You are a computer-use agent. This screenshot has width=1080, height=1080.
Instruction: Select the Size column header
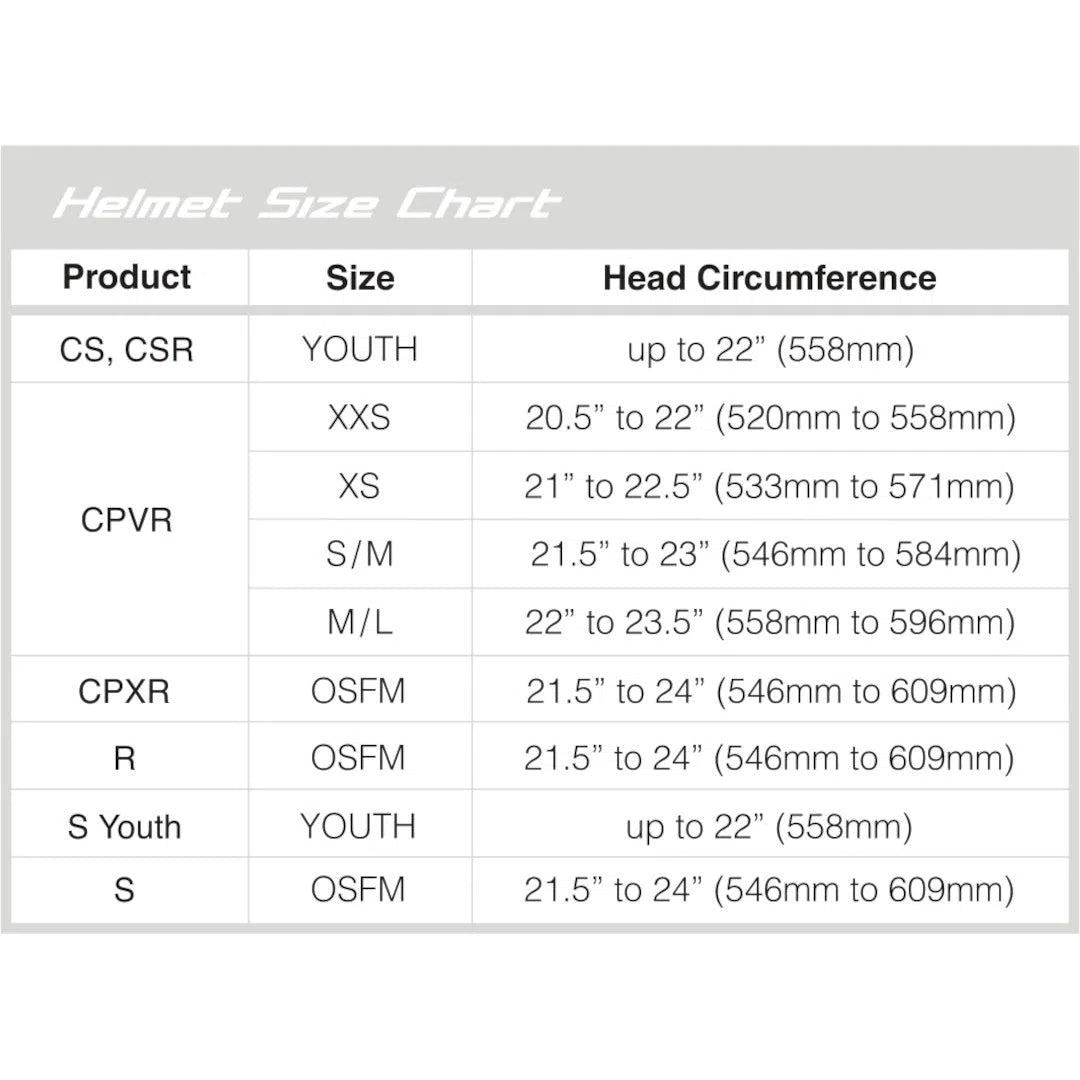pyautogui.click(x=359, y=279)
